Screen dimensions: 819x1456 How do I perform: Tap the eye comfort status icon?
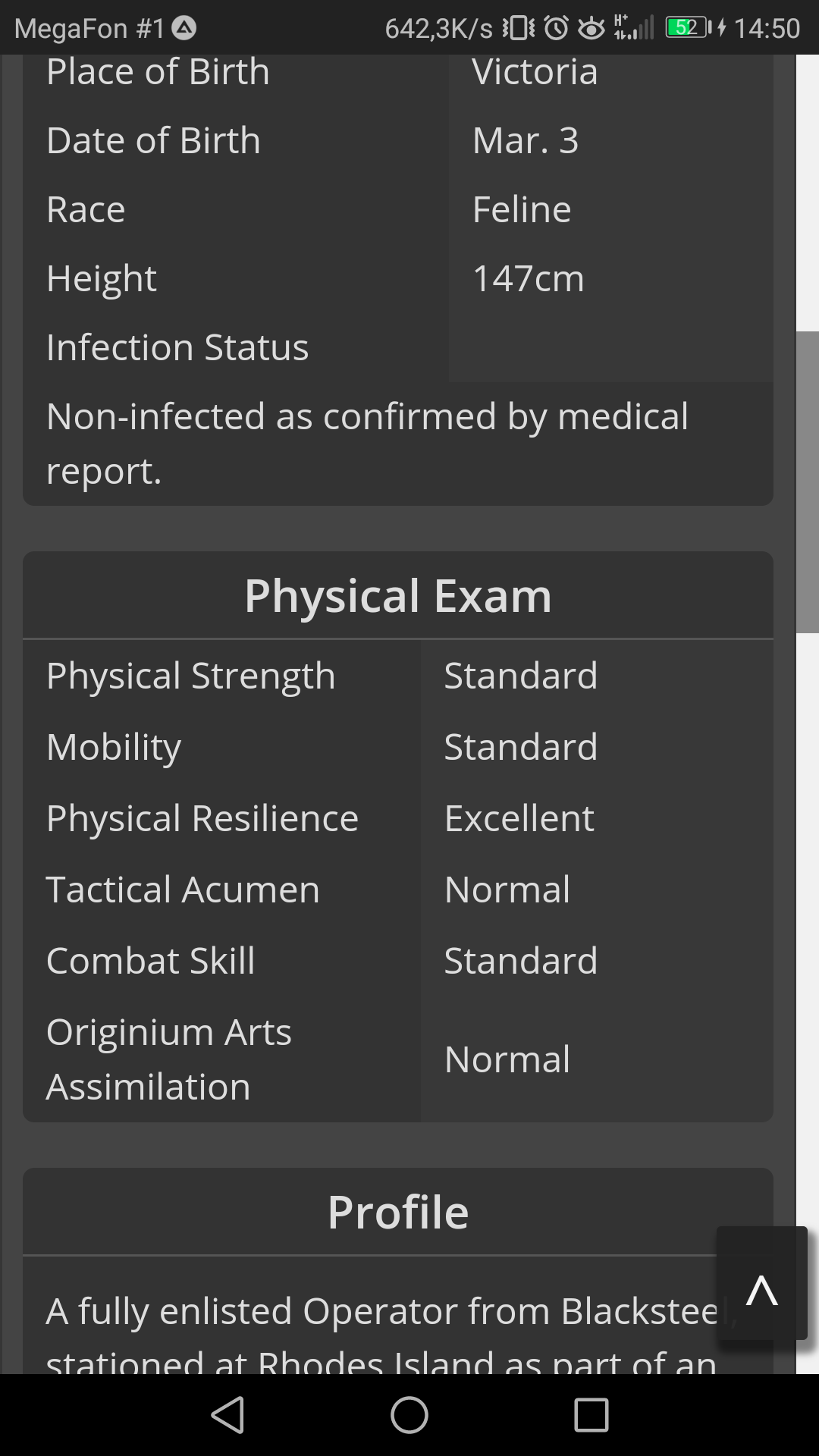tap(591, 29)
